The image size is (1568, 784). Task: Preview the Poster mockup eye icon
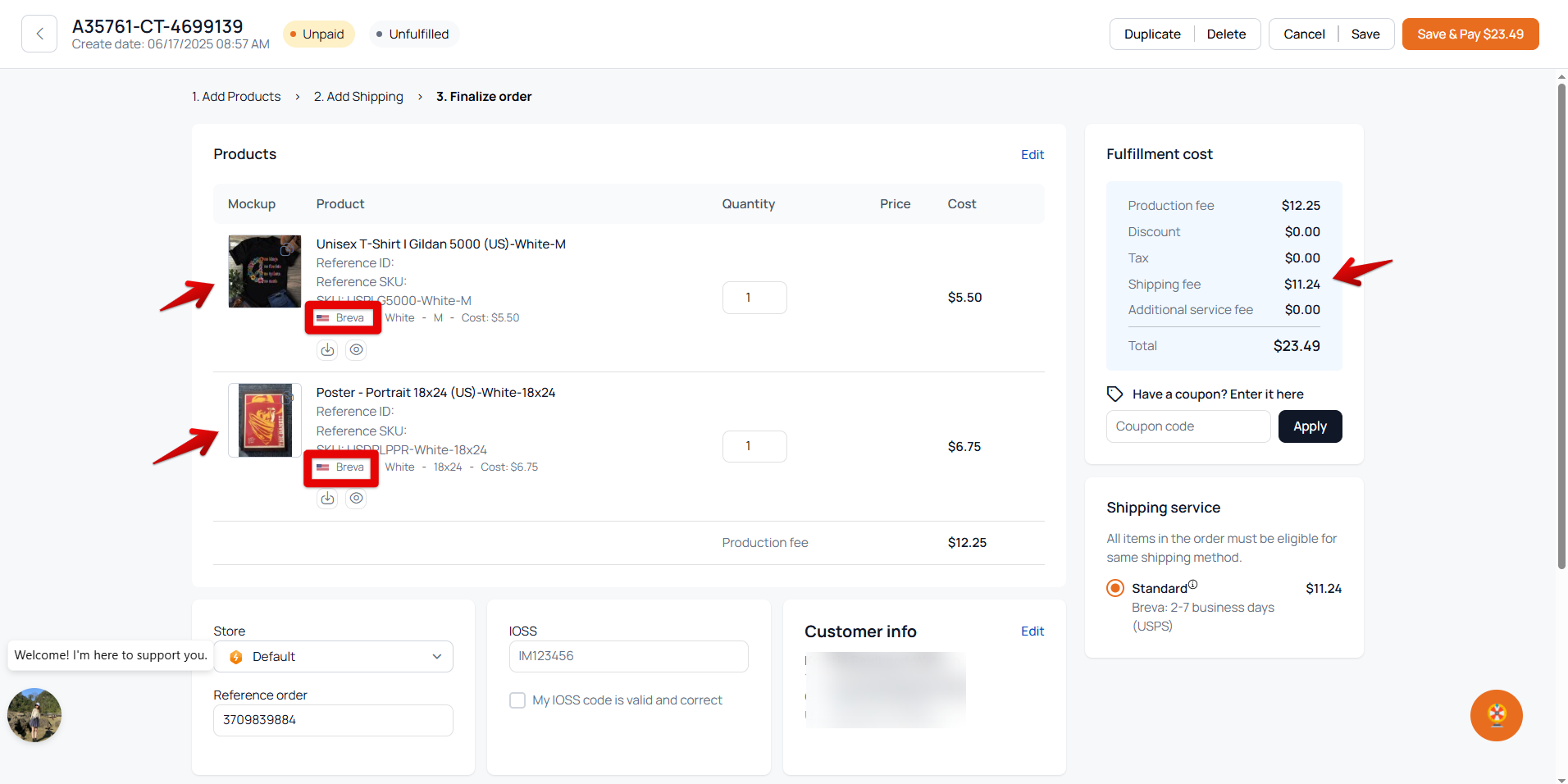click(356, 499)
